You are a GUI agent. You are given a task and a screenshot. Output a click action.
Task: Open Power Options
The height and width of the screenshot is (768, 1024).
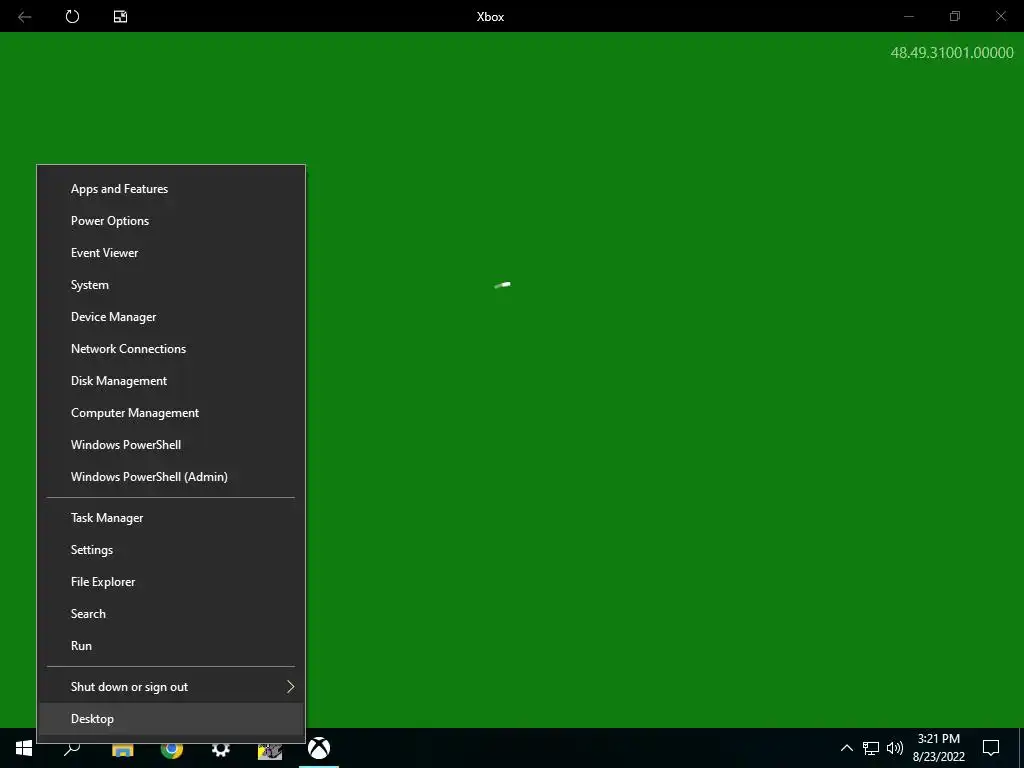click(x=171, y=221)
